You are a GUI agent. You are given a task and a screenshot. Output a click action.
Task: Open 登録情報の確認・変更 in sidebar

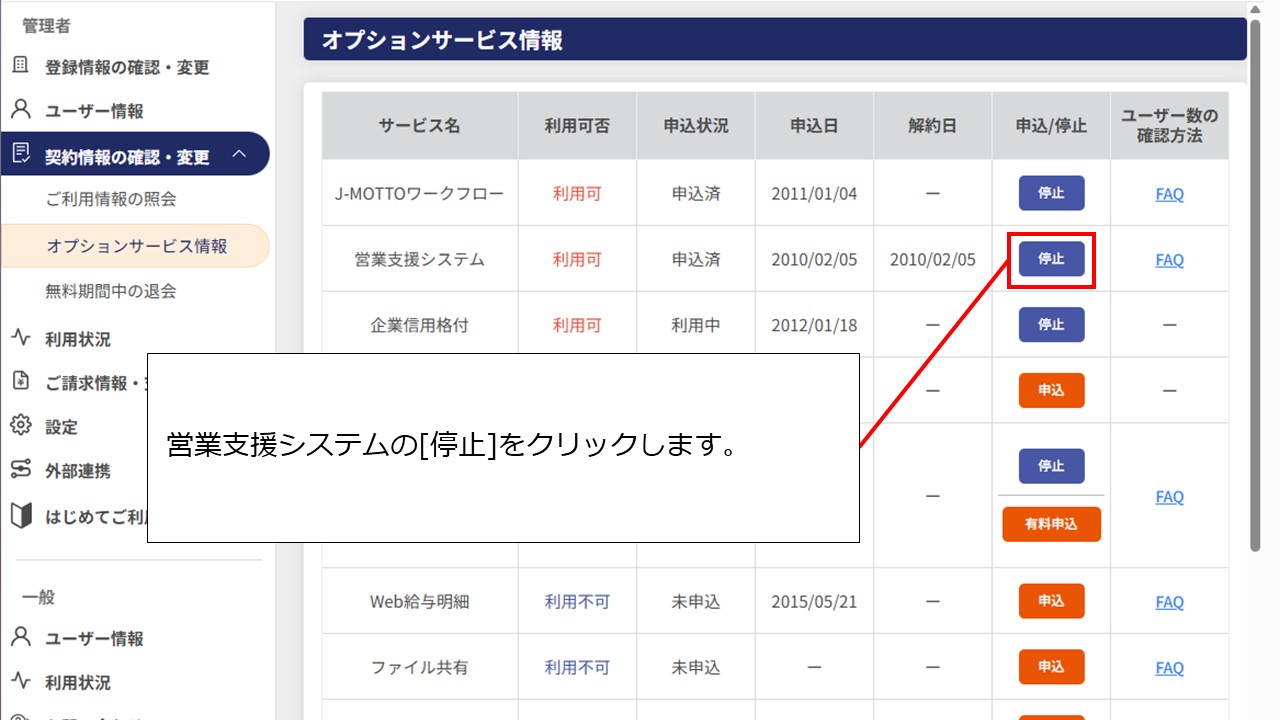point(127,67)
